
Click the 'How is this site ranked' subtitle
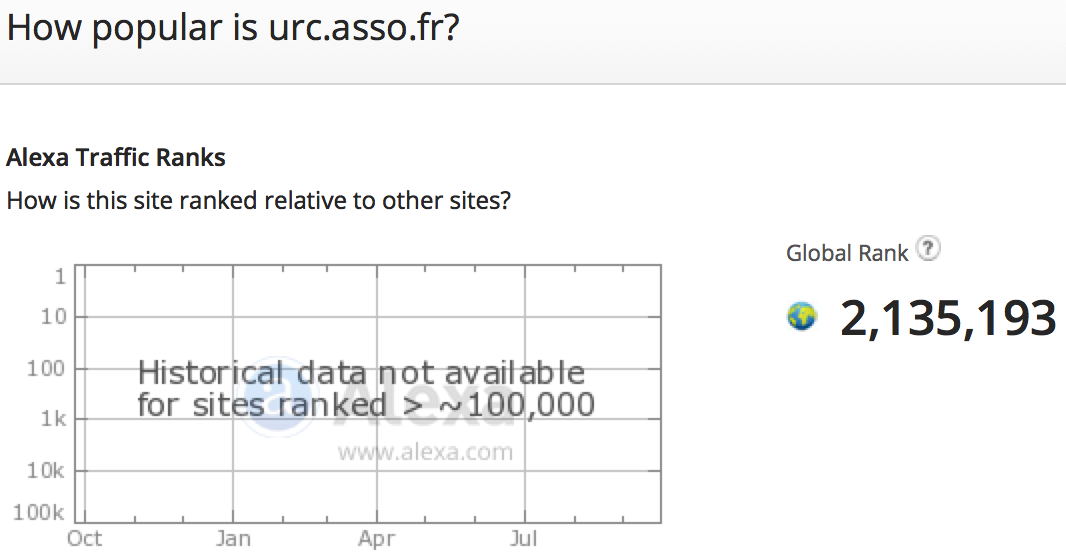pos(258,201)
